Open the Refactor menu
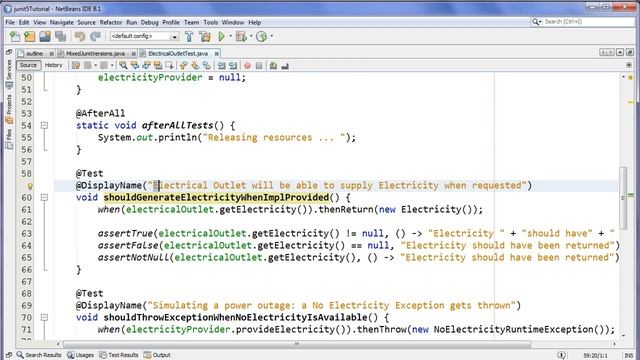This screenshot has height=360, width=640. click(x=111, y=22)
